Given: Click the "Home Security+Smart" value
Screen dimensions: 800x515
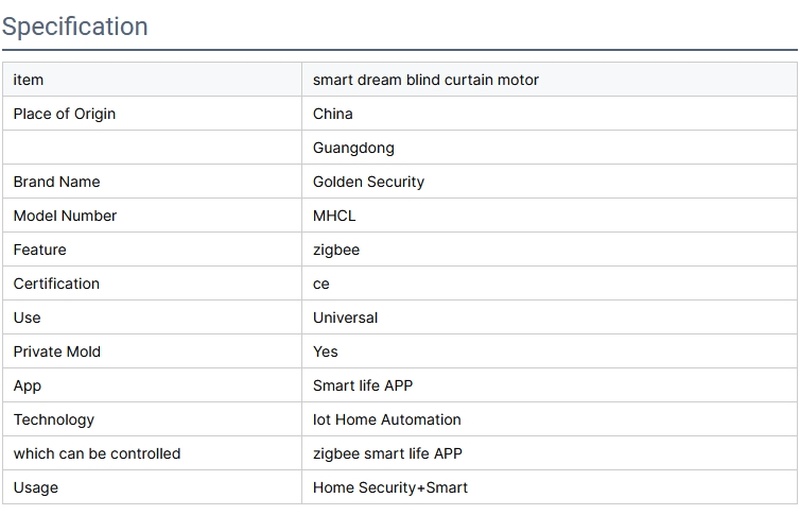Looking at the screenshot, I should click(x=390, y=488).
